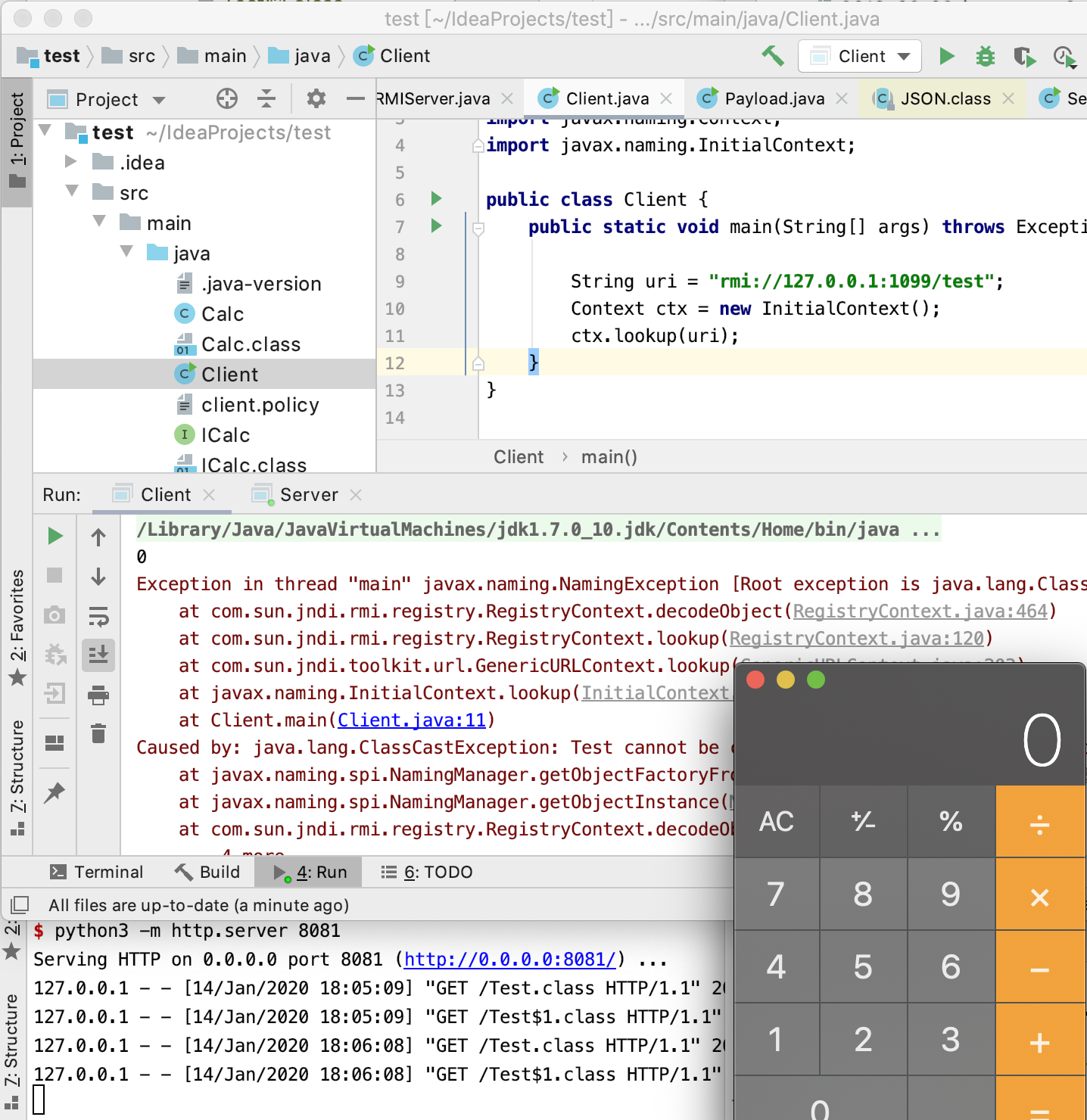Collapse the java folder
The height and width of the screenshot is (1120, 1087).
(x=127, y=252)
